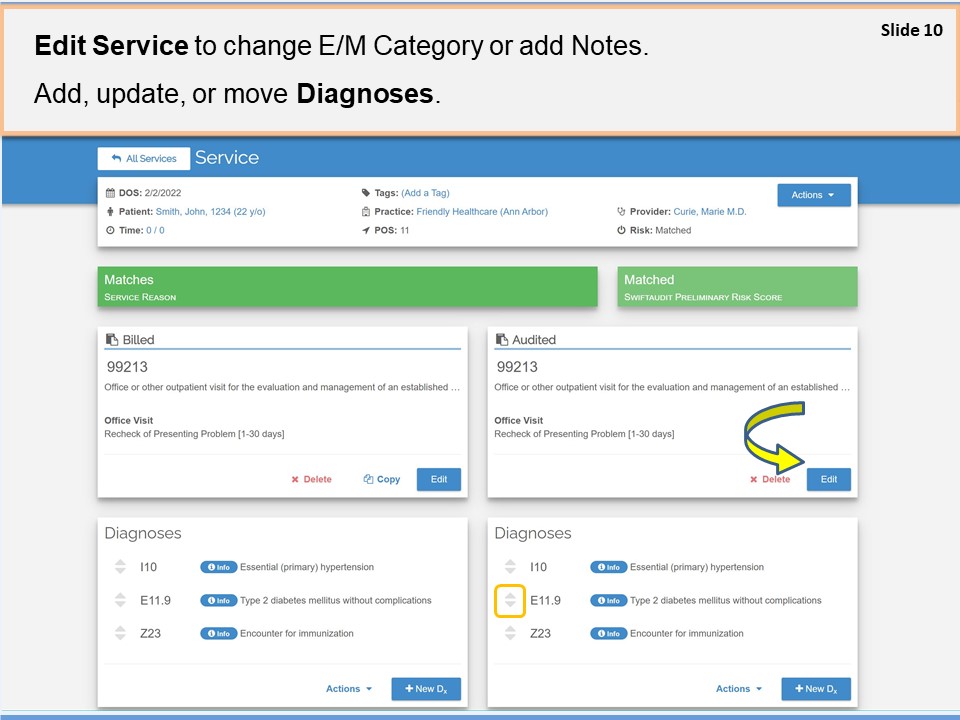Click reorder arrows for Billed E11.9 diagnosis

(120, 601)
